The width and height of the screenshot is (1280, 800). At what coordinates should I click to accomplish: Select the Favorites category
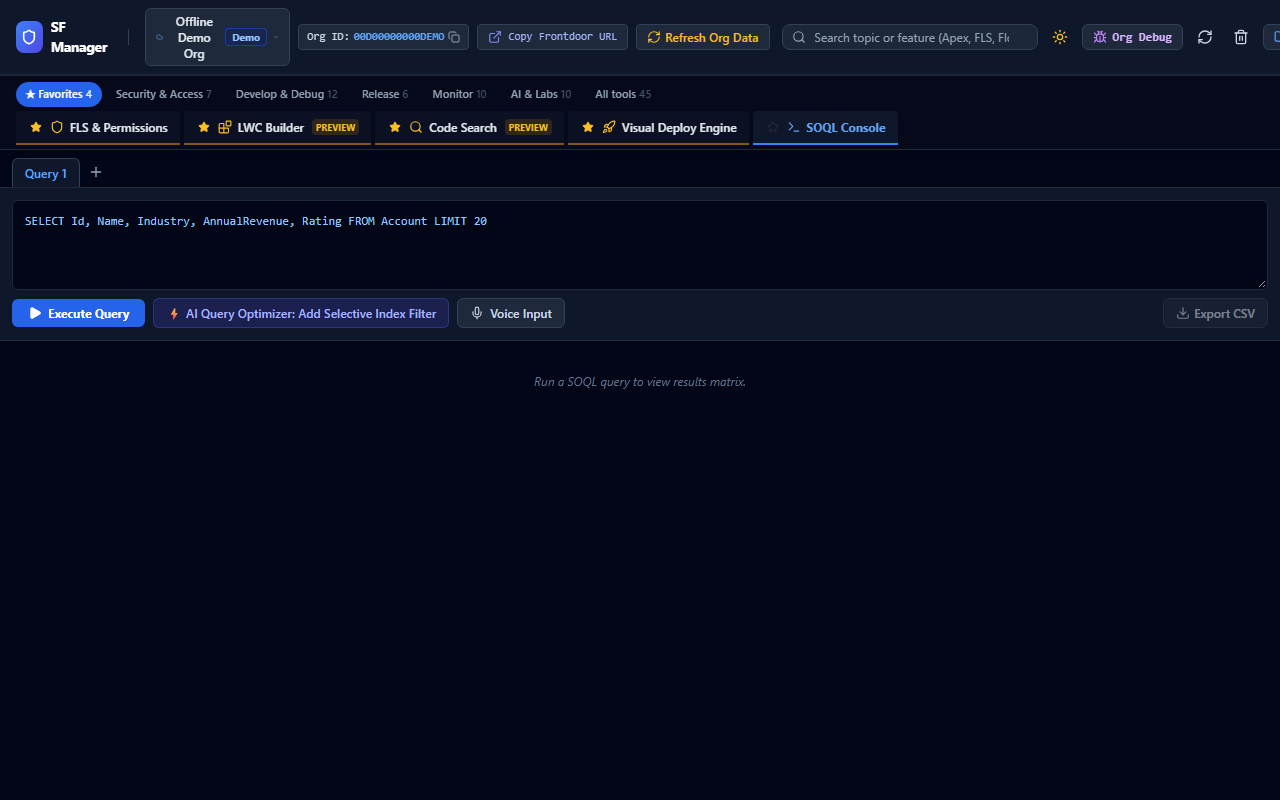[x=59, y=94]
